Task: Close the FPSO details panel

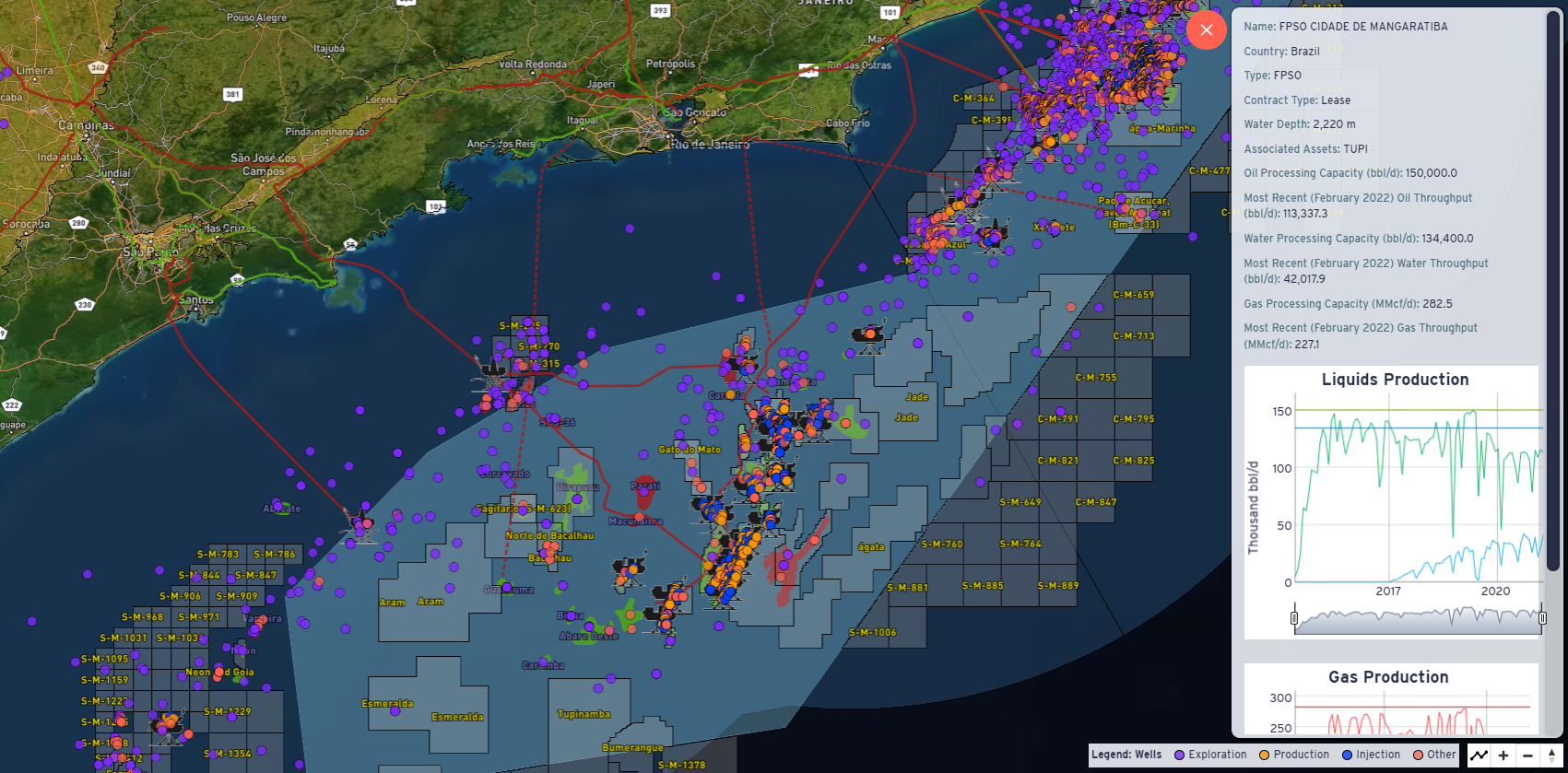Action: tap(1206, 30)
